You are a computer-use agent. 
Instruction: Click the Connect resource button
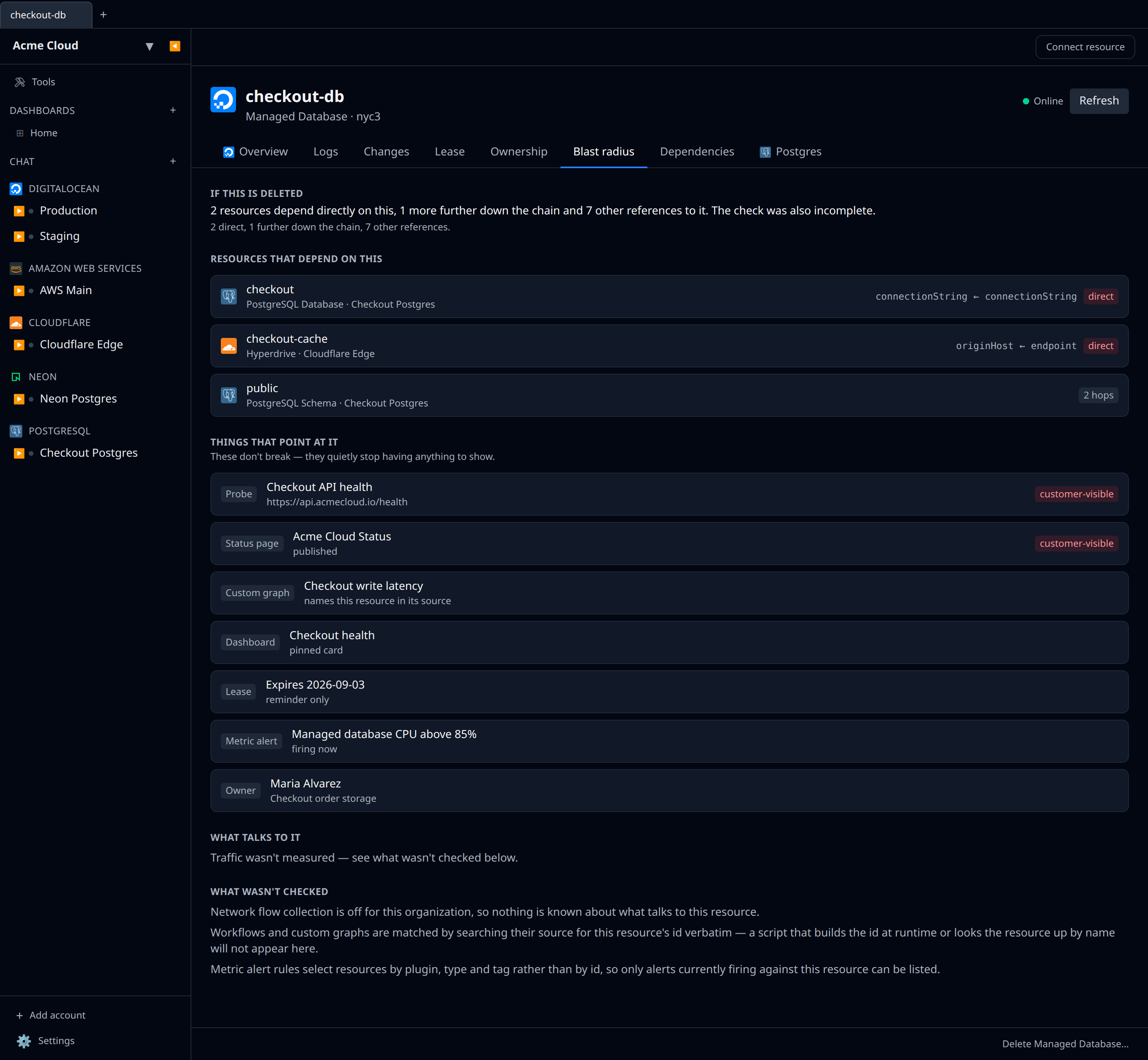(x=1084, y=47)
